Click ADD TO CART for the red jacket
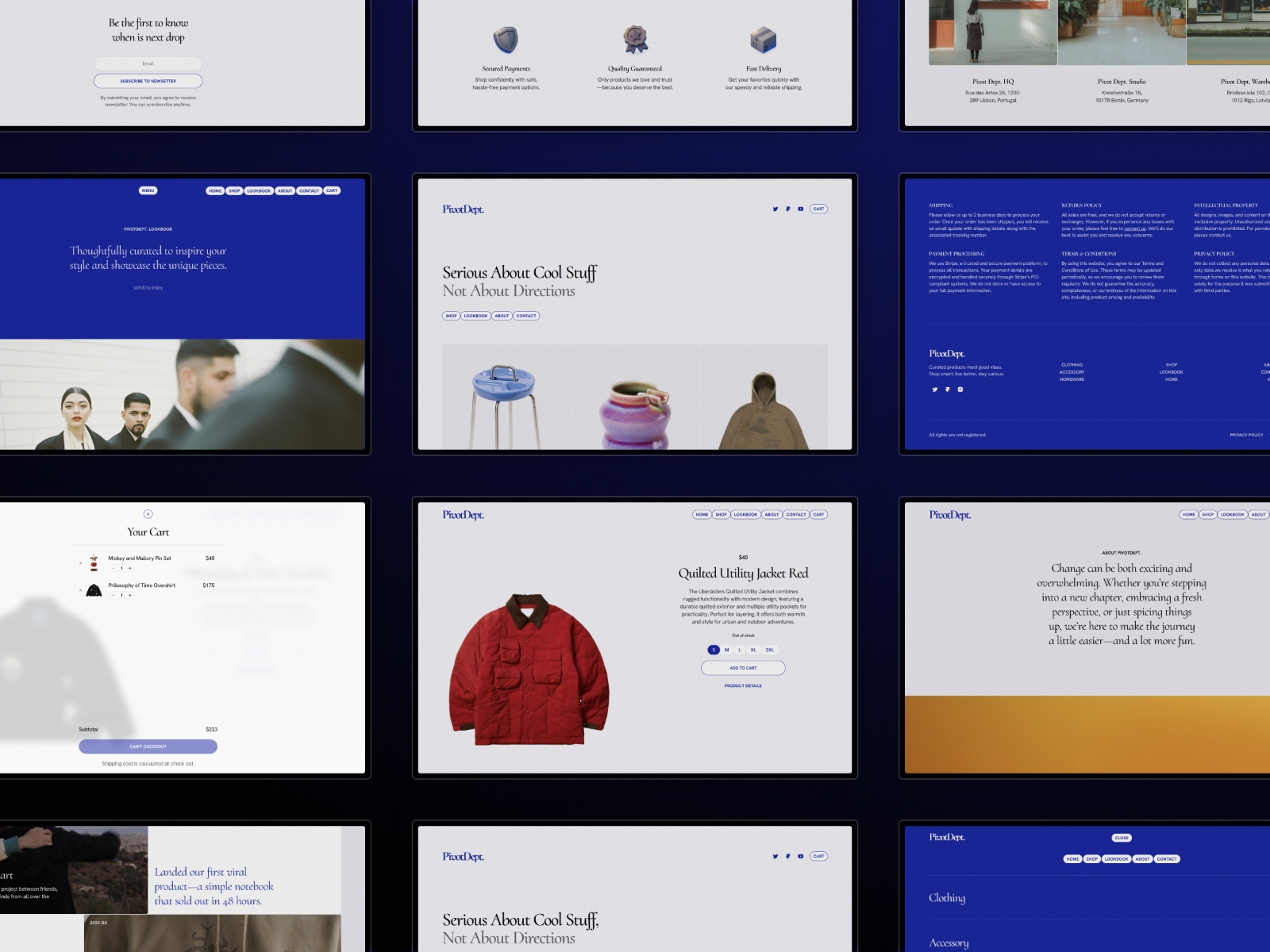 click(x=744, y=668)
